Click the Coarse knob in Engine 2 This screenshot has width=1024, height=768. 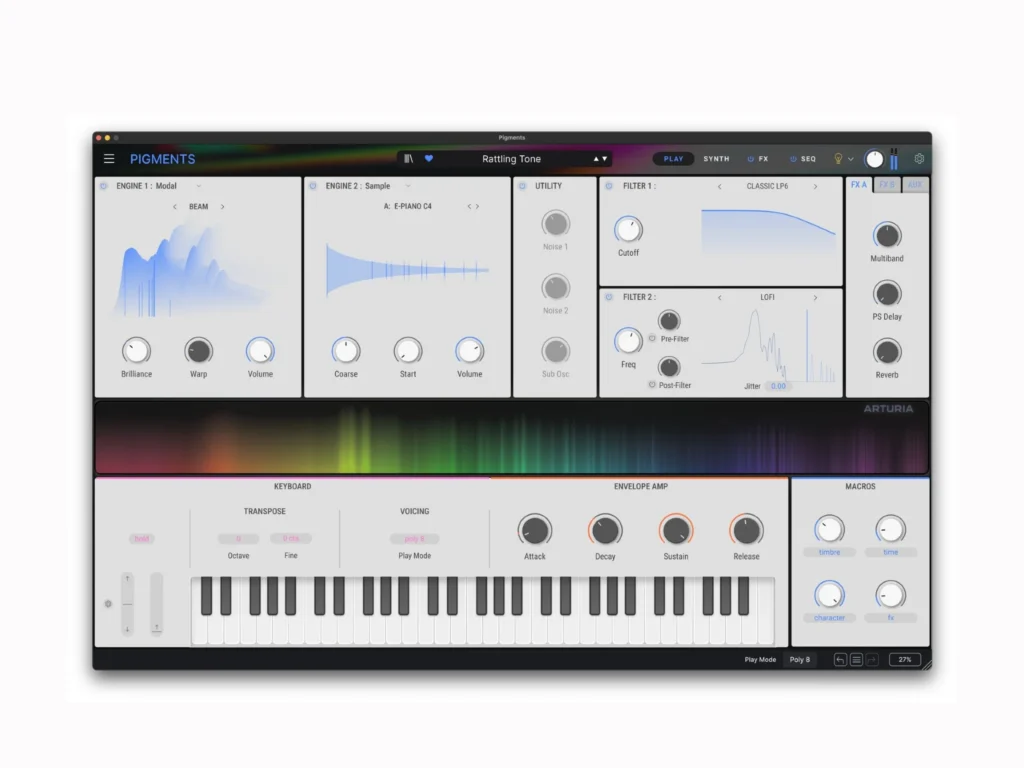point(346,351)
